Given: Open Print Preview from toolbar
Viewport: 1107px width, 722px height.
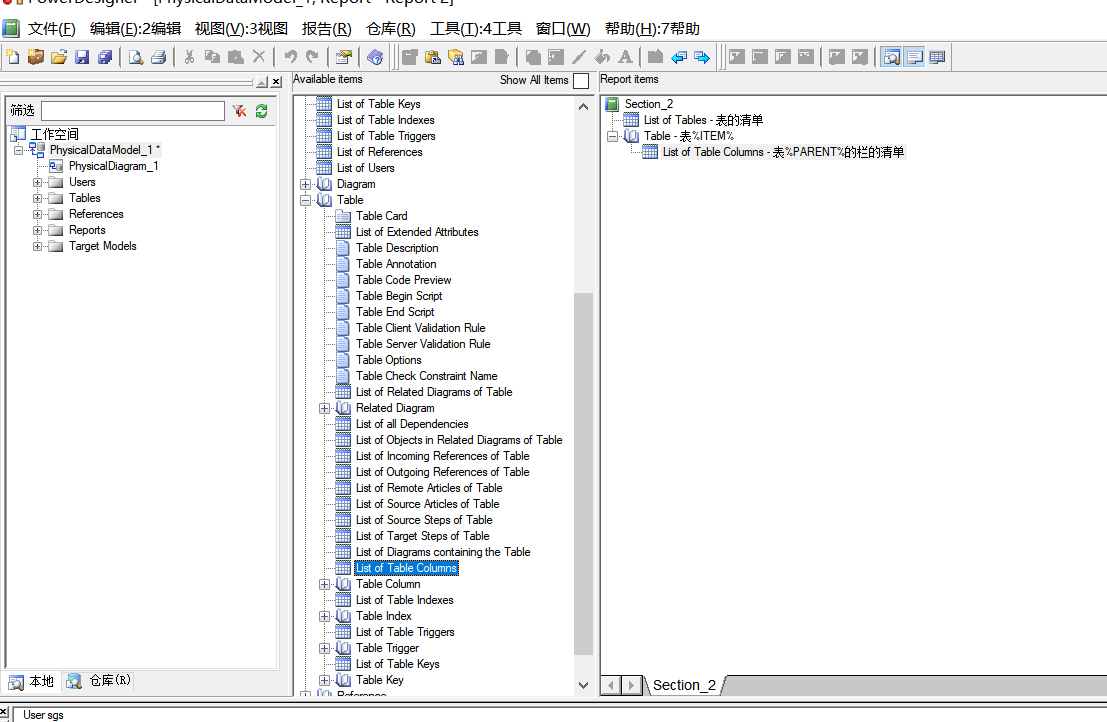Looking at the screenshot, I should 136,57.
